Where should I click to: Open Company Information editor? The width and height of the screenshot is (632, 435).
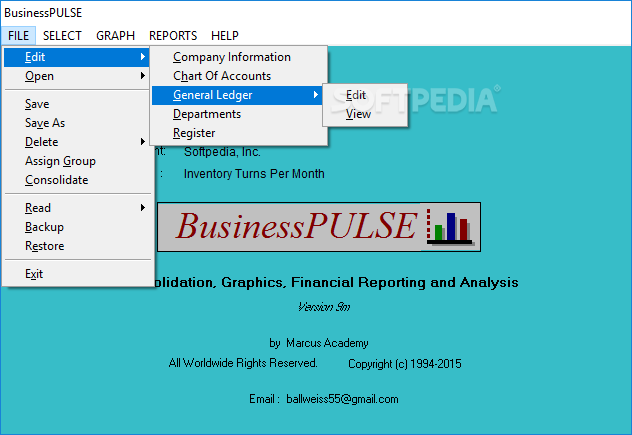click(239, 57)
